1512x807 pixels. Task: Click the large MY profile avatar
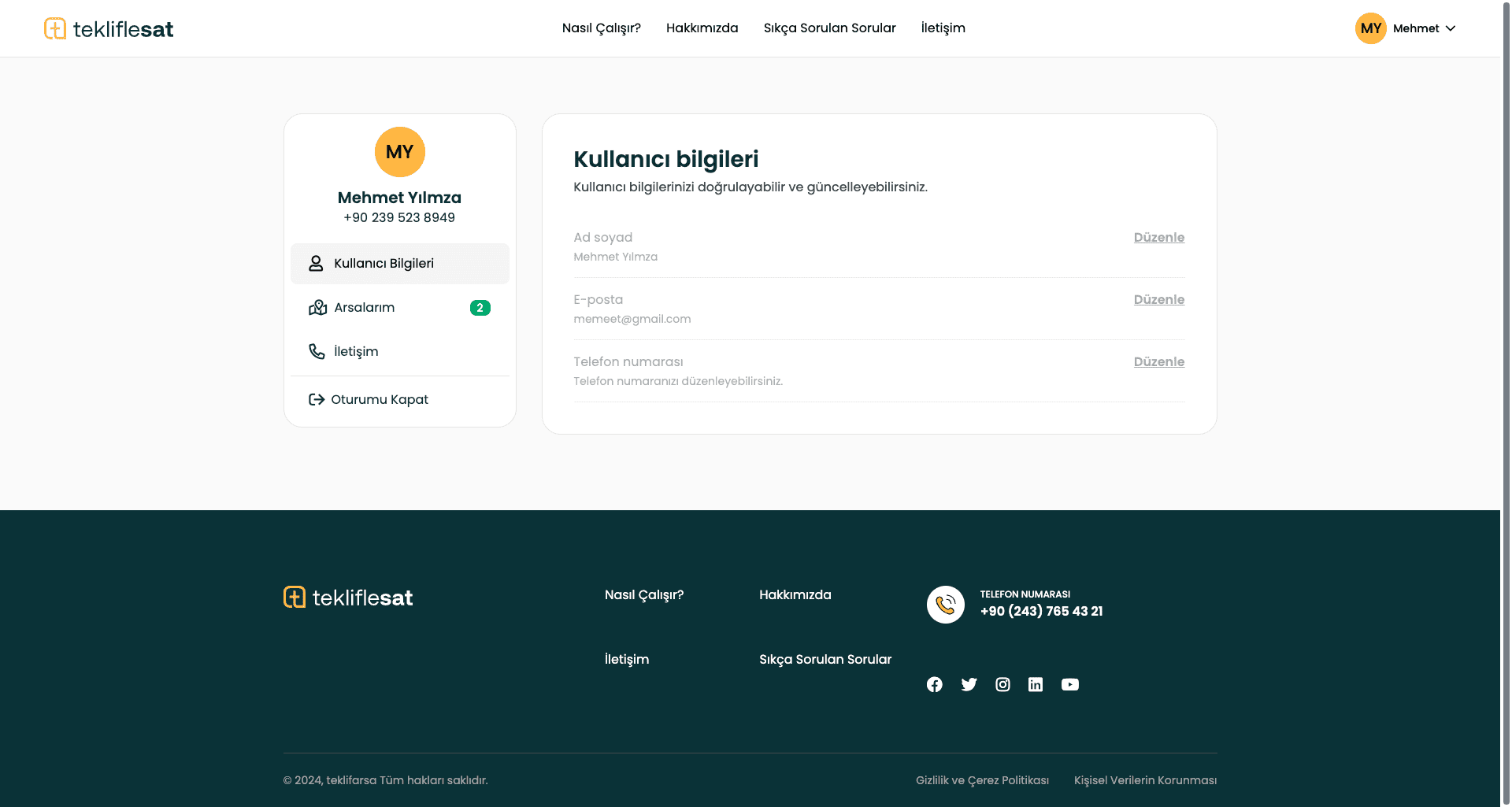[399, 152]
